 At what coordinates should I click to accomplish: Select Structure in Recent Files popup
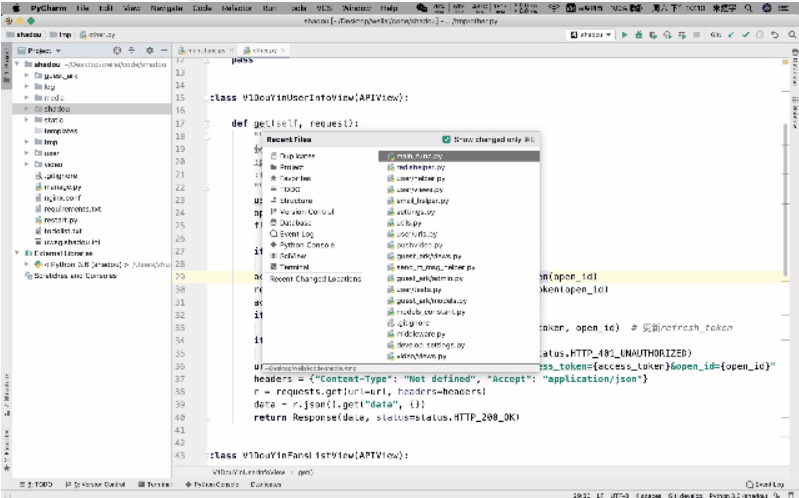tap(296, 200)
